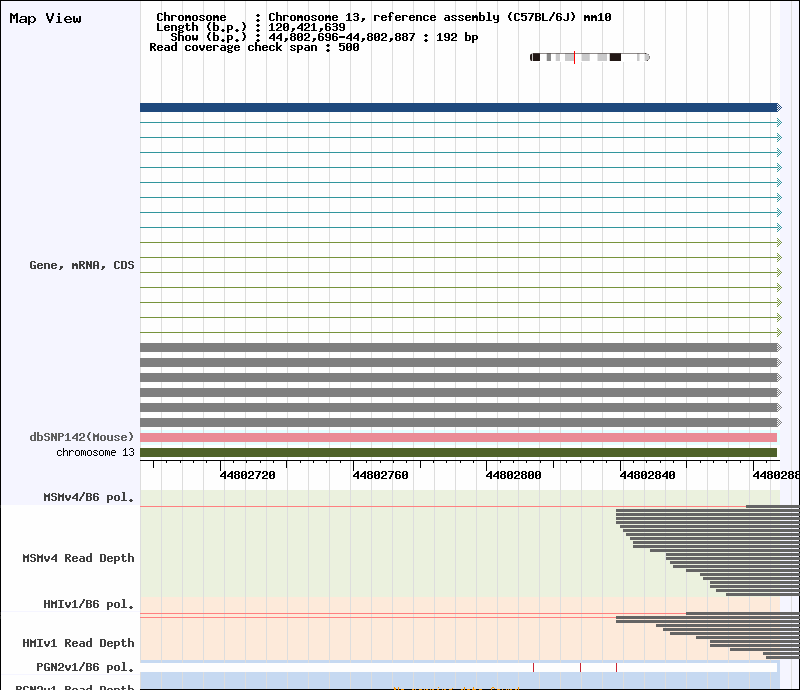This screenshot has height=690, width=800.
Task: Select the pink dbSNP142(Mouse) track bar
Action: (459, 438)
